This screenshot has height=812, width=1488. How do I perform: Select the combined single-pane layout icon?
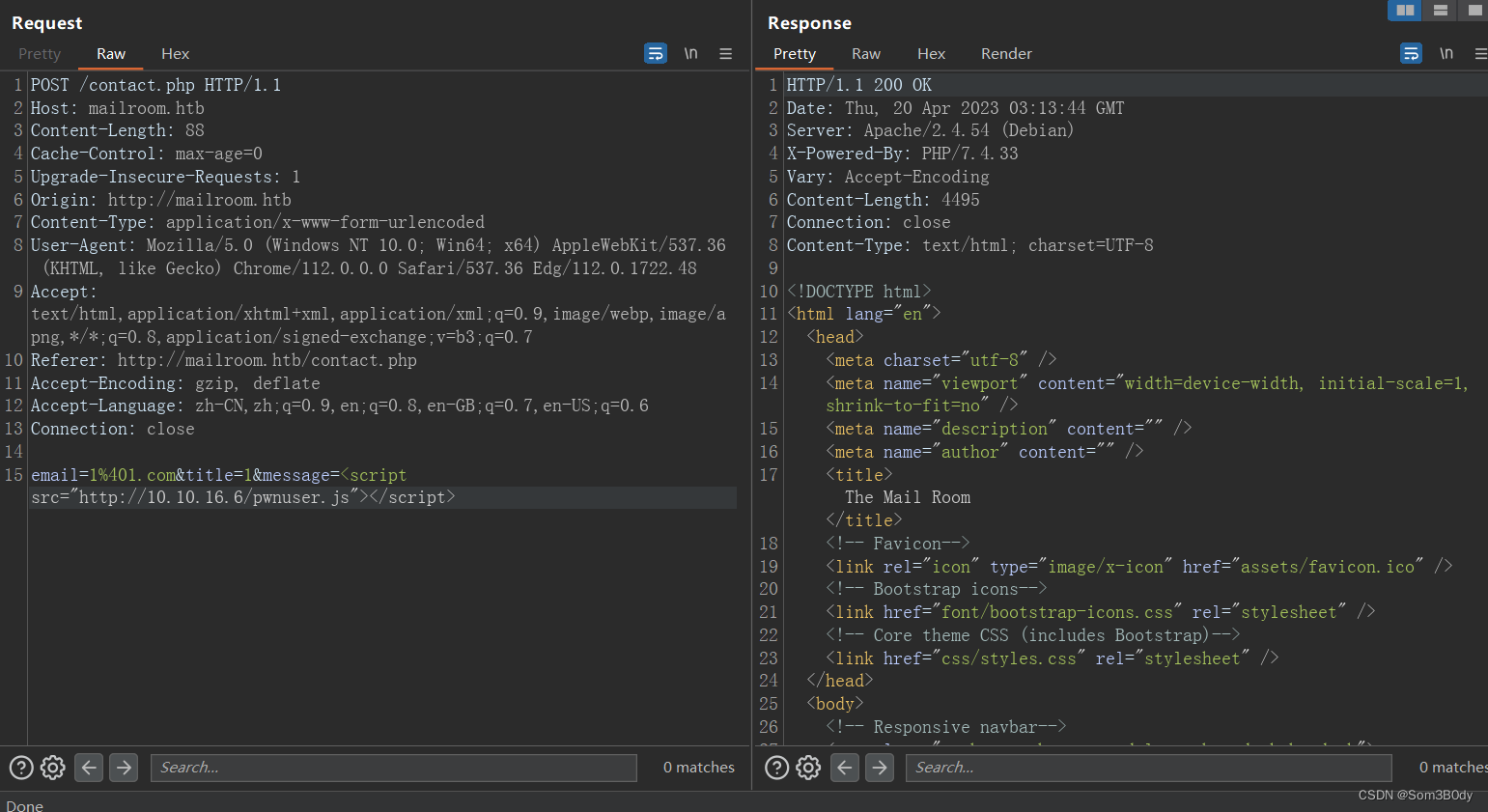coord(1474,10)
